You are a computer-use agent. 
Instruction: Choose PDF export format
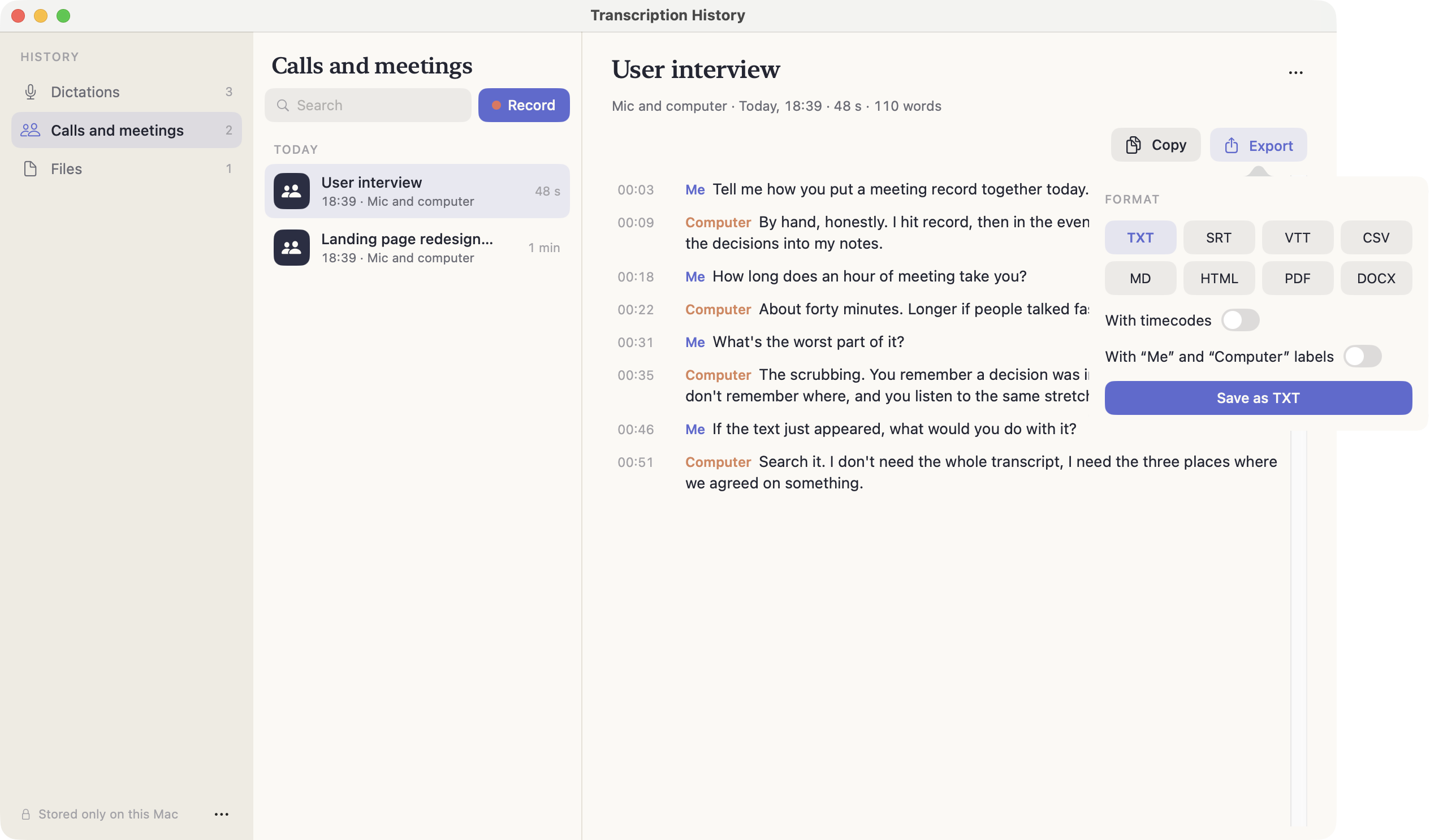[1297, 278]
